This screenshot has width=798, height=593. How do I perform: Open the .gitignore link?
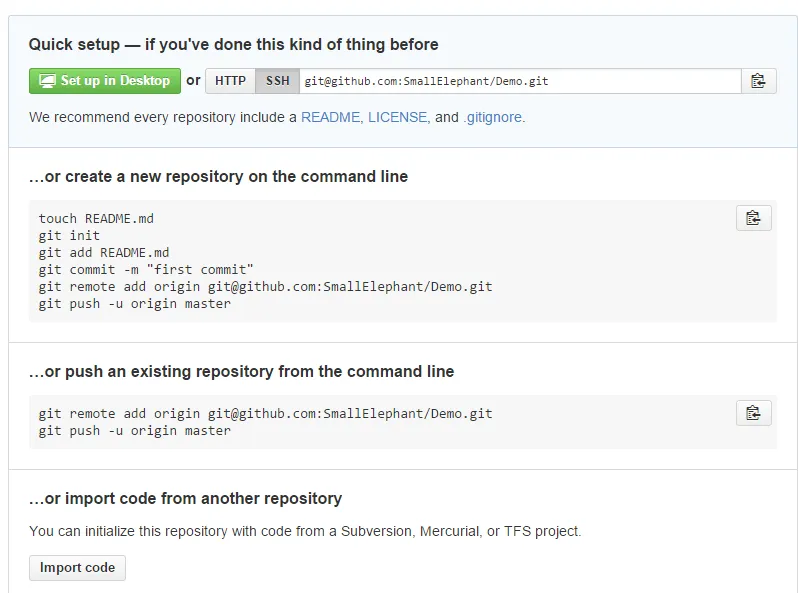[x=492, y=117]
